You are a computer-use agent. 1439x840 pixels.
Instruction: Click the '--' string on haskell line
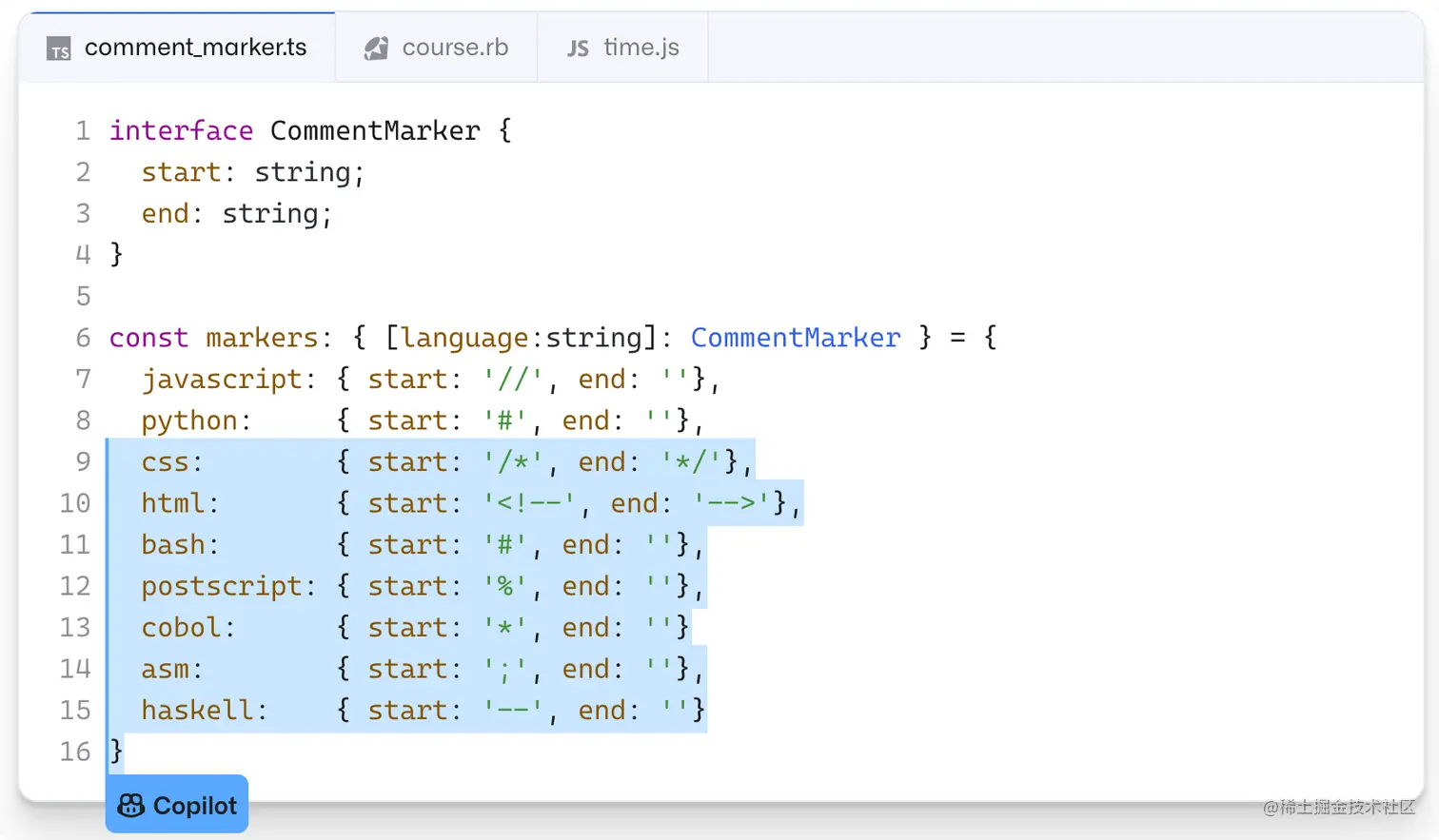513,711
